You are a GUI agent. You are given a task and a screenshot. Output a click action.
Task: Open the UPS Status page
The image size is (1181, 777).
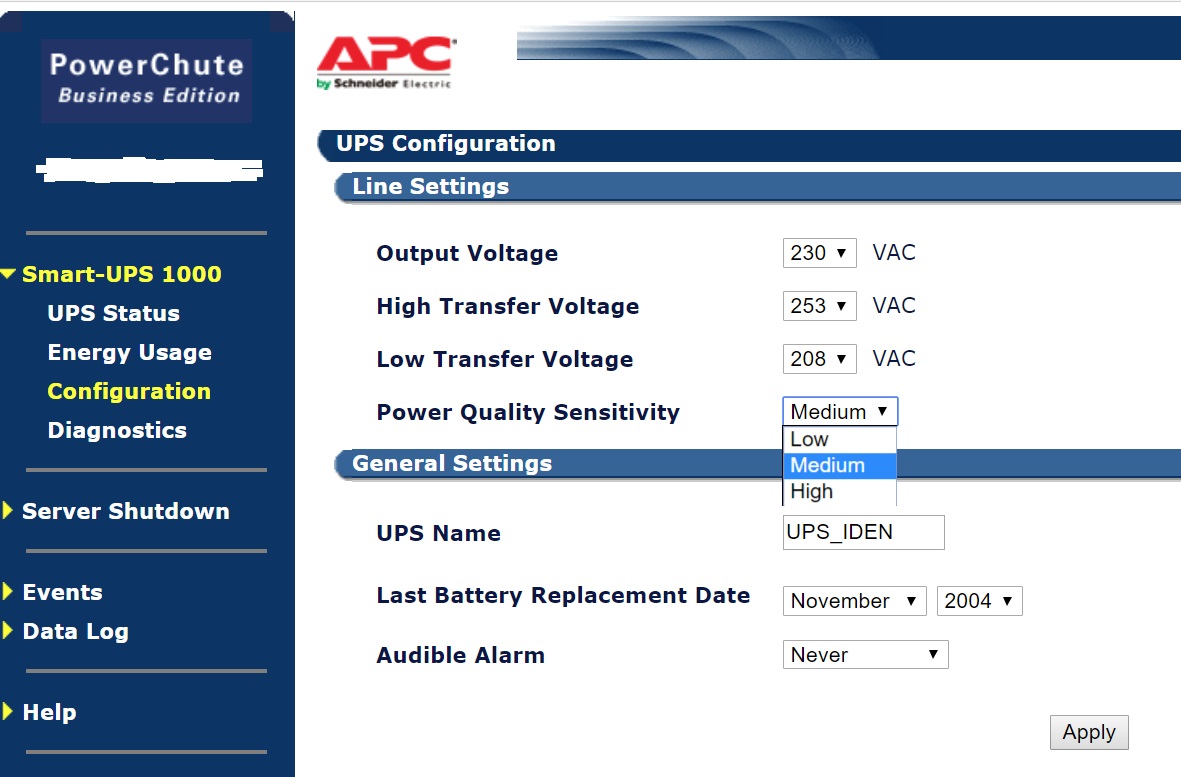[x=113, y=313]
